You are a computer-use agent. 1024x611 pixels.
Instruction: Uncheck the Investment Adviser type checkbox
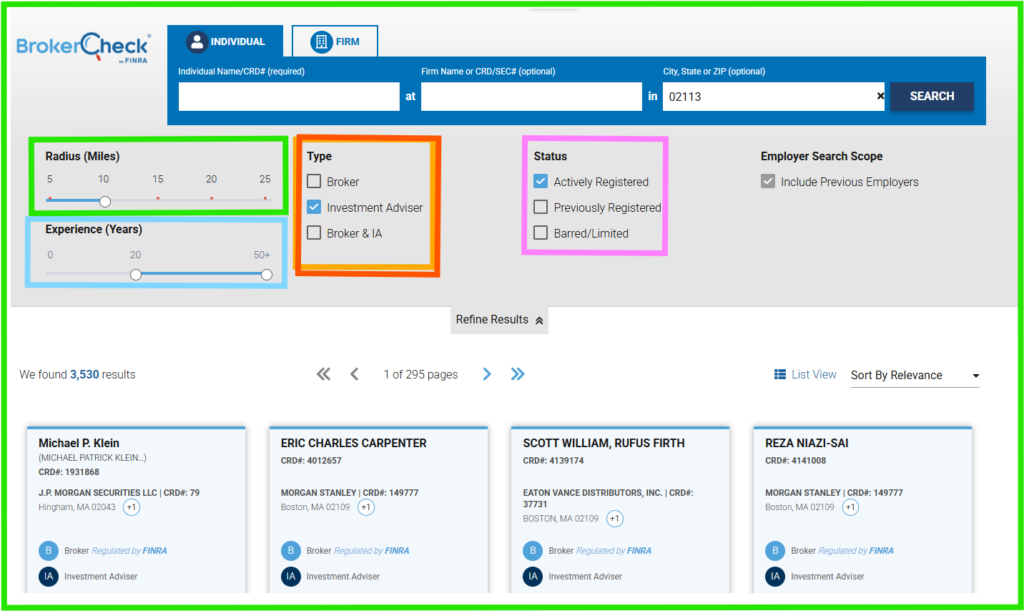[x=314, y=207]
